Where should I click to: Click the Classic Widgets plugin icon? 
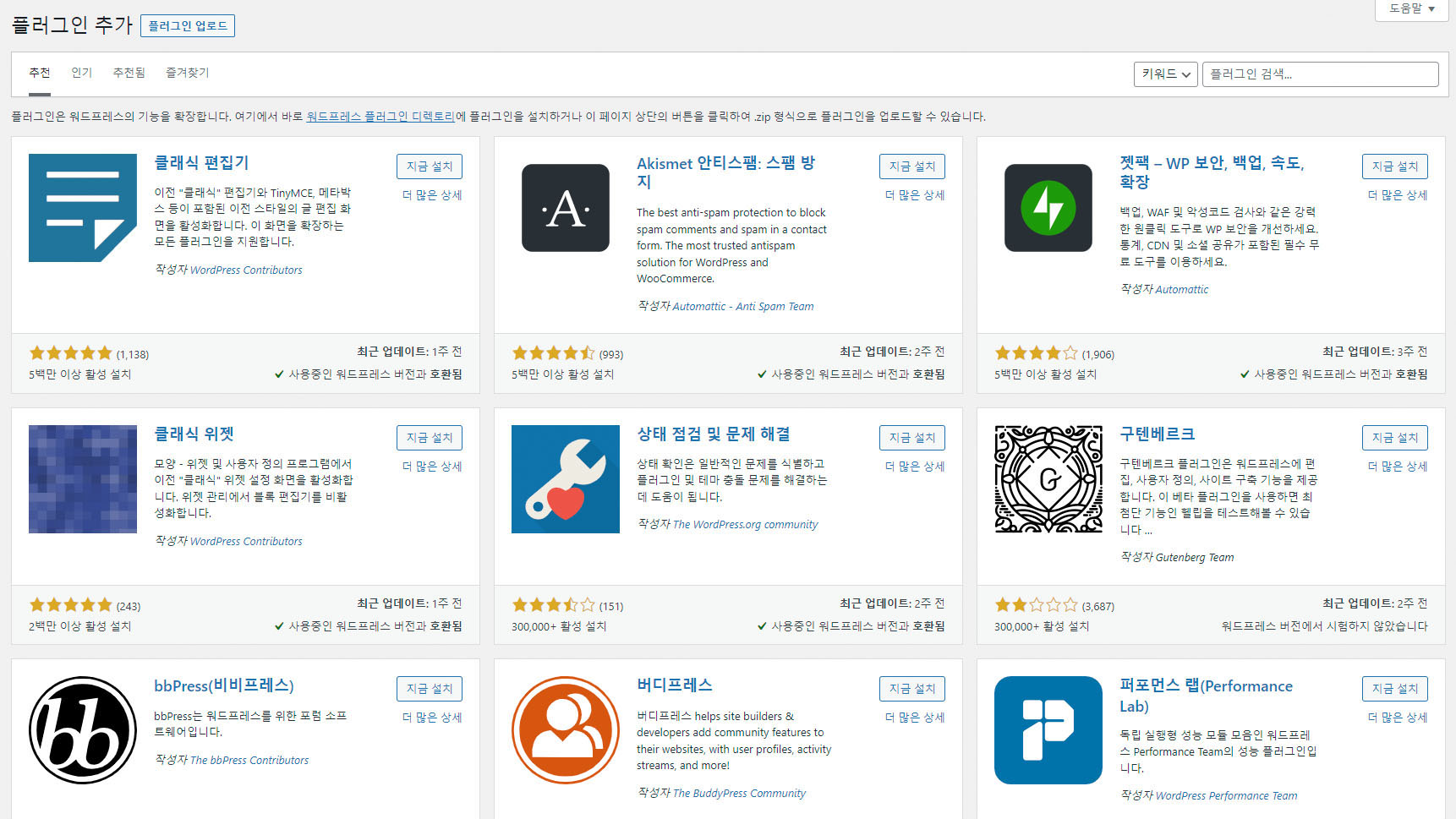(x=83, y=479)
